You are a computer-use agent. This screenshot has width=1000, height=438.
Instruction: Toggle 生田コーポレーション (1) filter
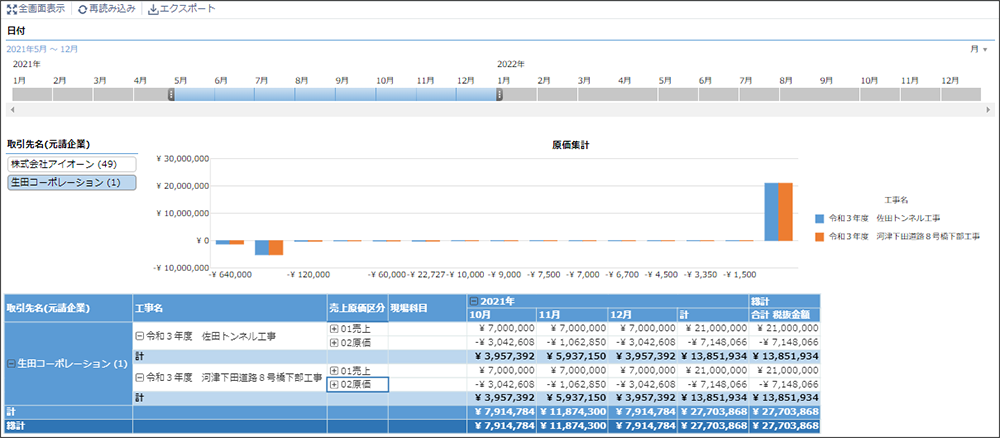(71, 183)
